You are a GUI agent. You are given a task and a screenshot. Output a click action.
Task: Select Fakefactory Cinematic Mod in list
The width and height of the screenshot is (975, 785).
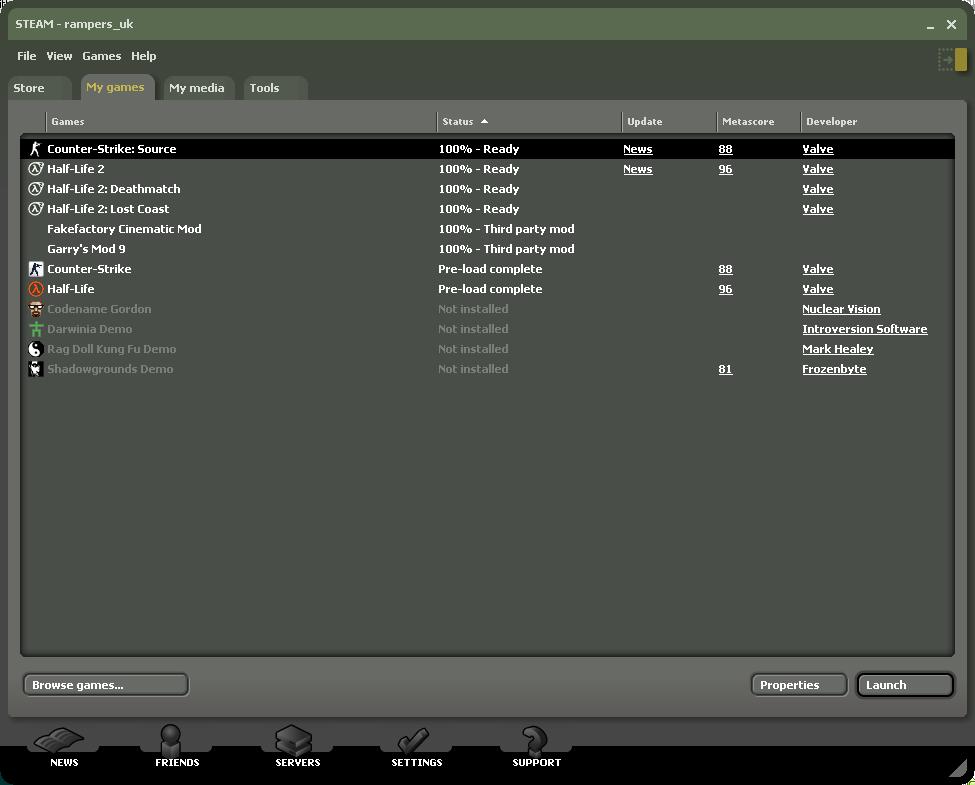124,229
